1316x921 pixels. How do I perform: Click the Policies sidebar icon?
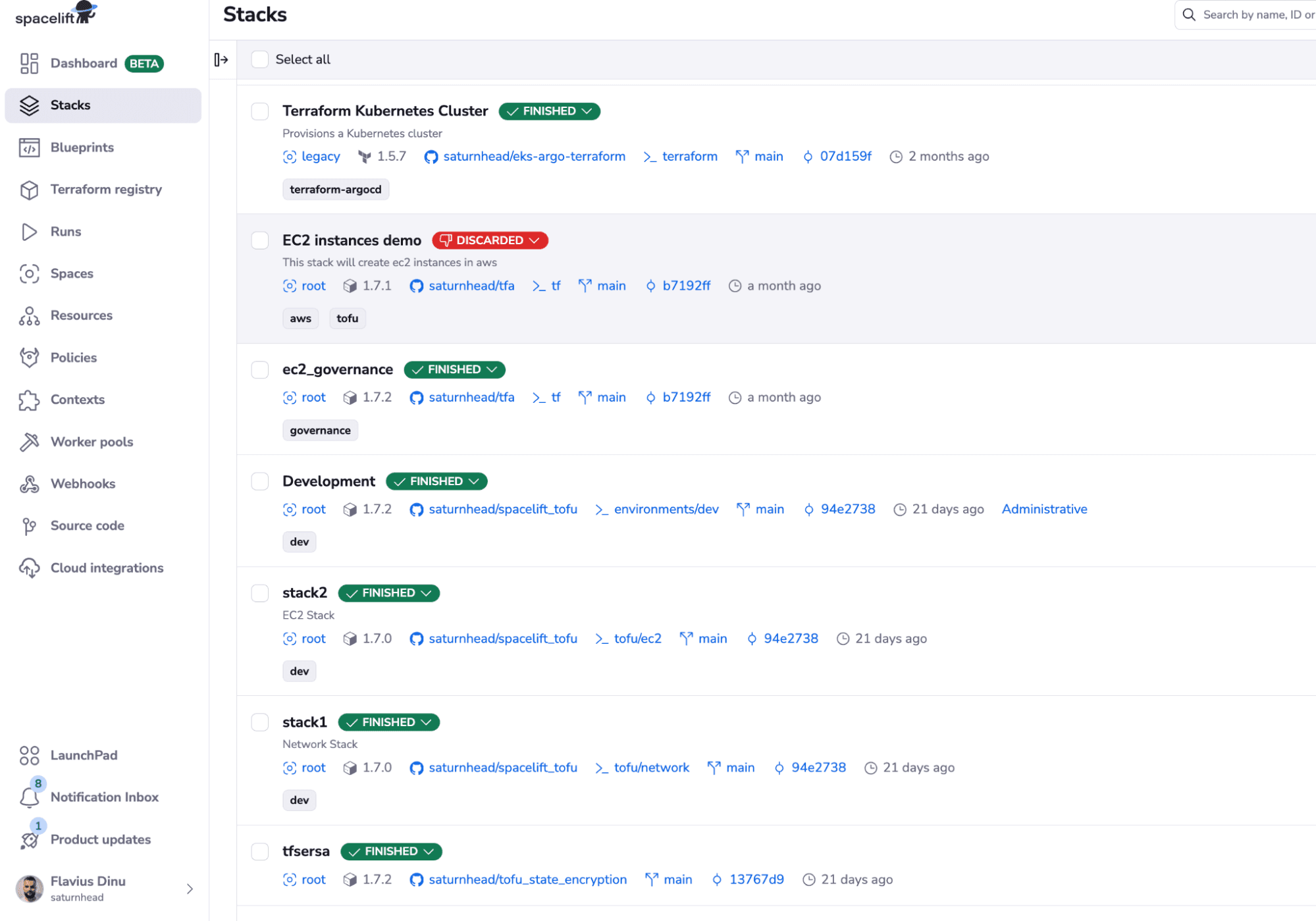30,358
